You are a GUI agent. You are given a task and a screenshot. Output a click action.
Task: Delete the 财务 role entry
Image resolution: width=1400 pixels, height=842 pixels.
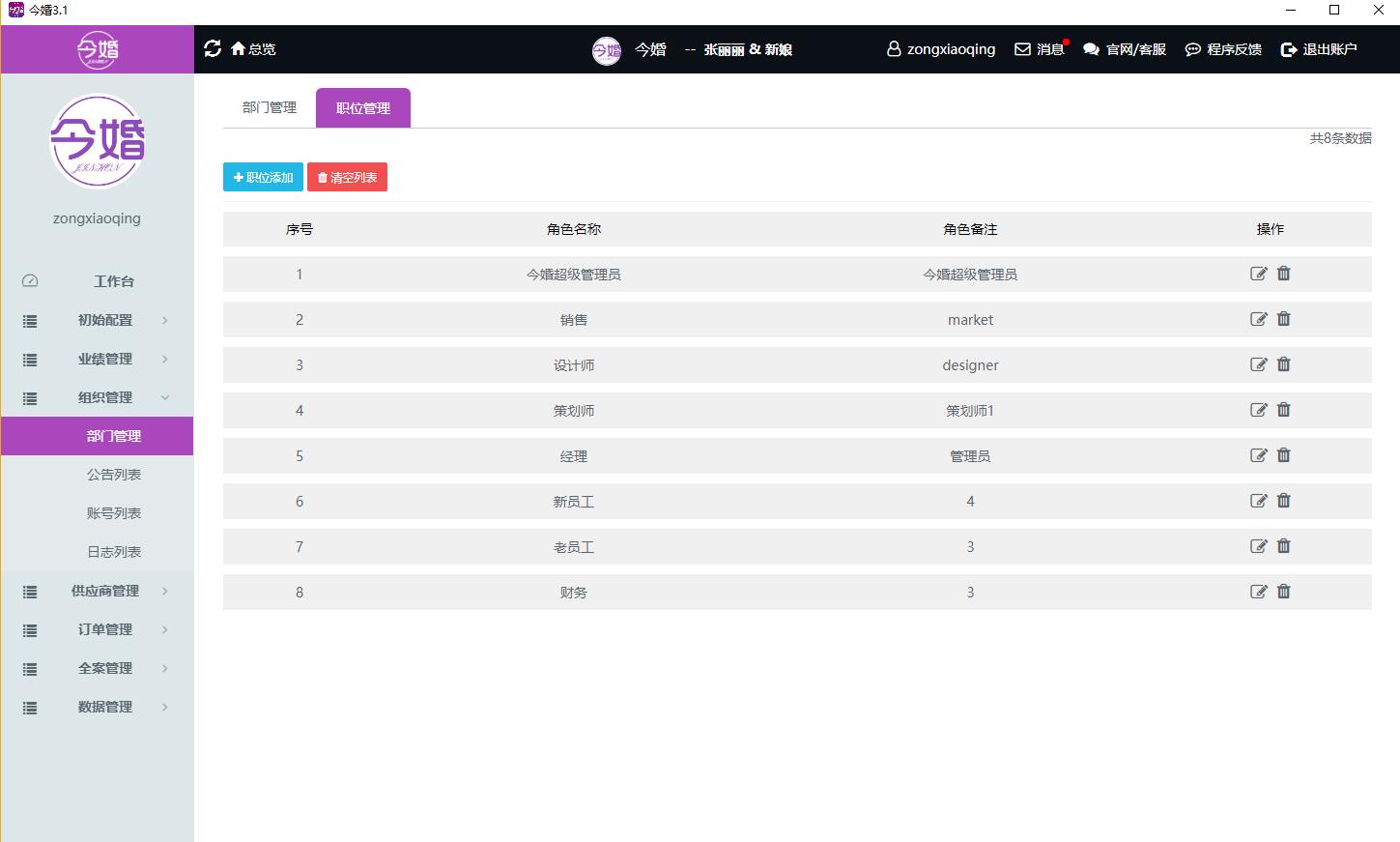pos(1283,592)
